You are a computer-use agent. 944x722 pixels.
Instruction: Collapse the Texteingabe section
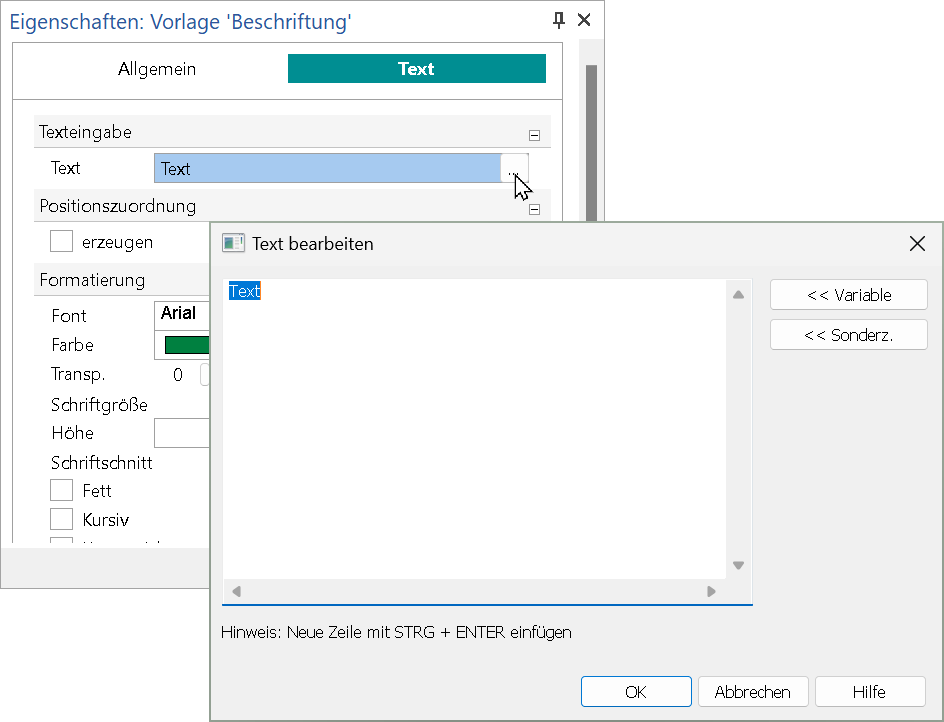coord(534,135)
